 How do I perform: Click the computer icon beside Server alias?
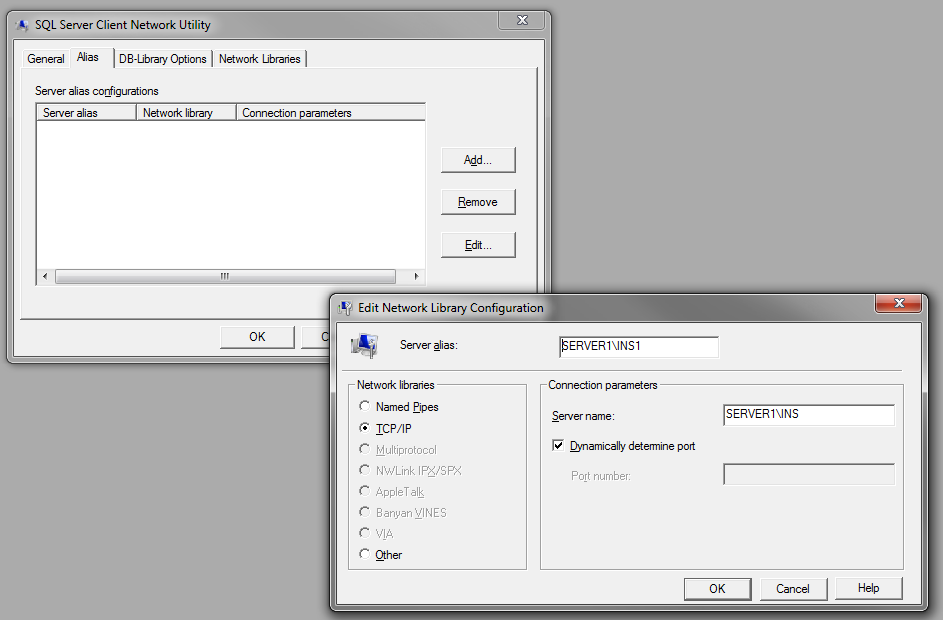(364, 345)
